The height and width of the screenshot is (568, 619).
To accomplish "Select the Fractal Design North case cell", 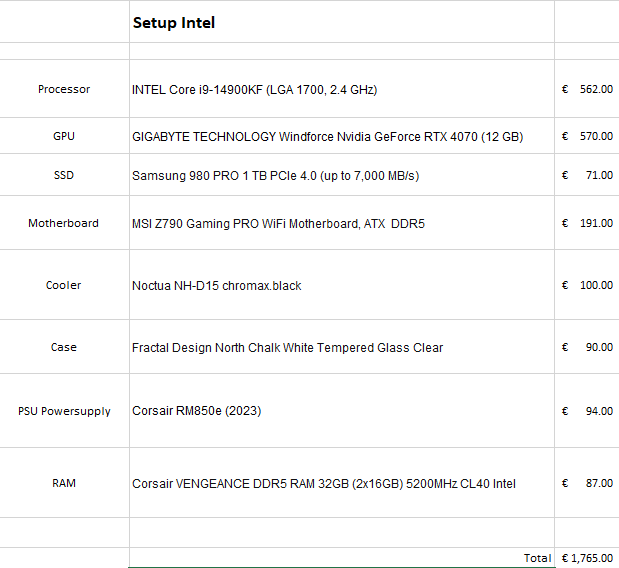I will click(342, 347).
